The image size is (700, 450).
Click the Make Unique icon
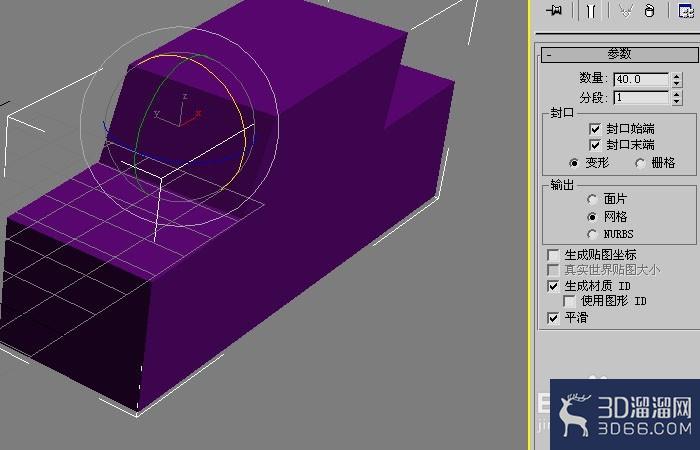pos(626,10)
